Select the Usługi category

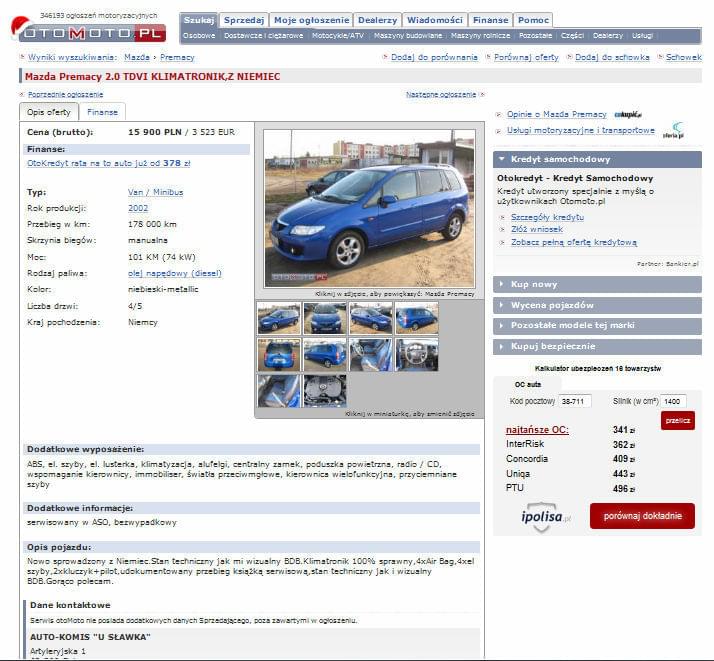click(x=643, y=36)
